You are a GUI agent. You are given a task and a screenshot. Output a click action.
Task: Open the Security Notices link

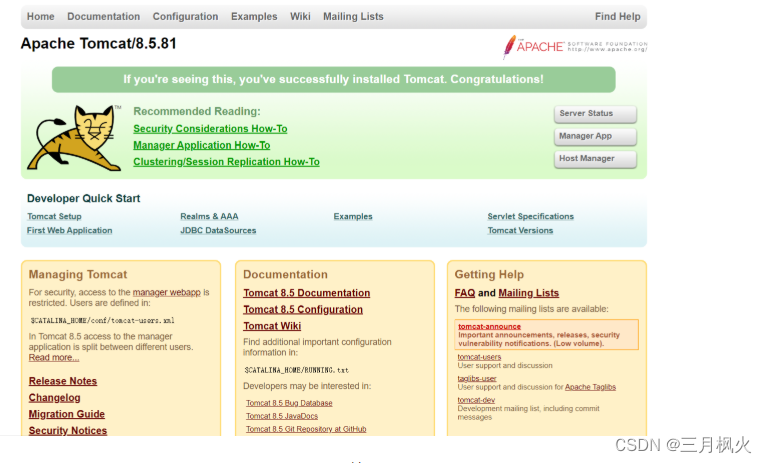click(x=68, y=431)
